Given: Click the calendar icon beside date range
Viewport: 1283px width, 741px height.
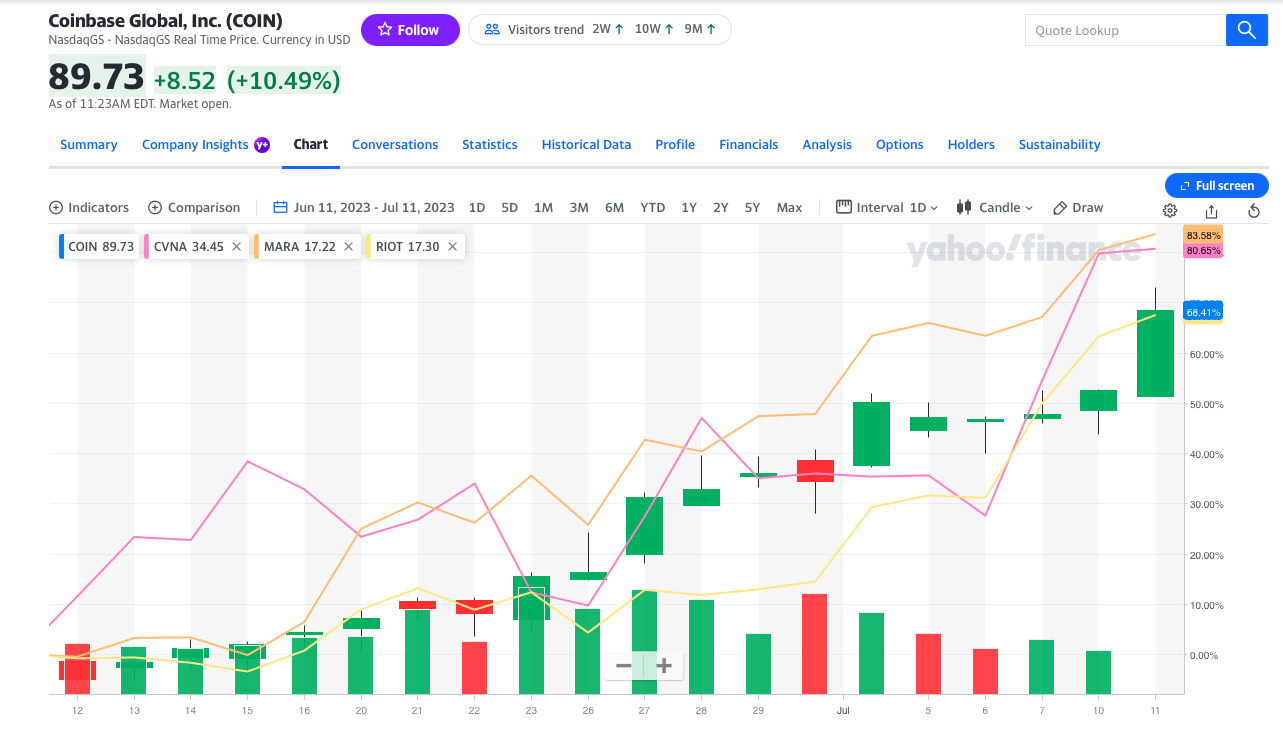Looking at the screenshot, I should 280,207.
